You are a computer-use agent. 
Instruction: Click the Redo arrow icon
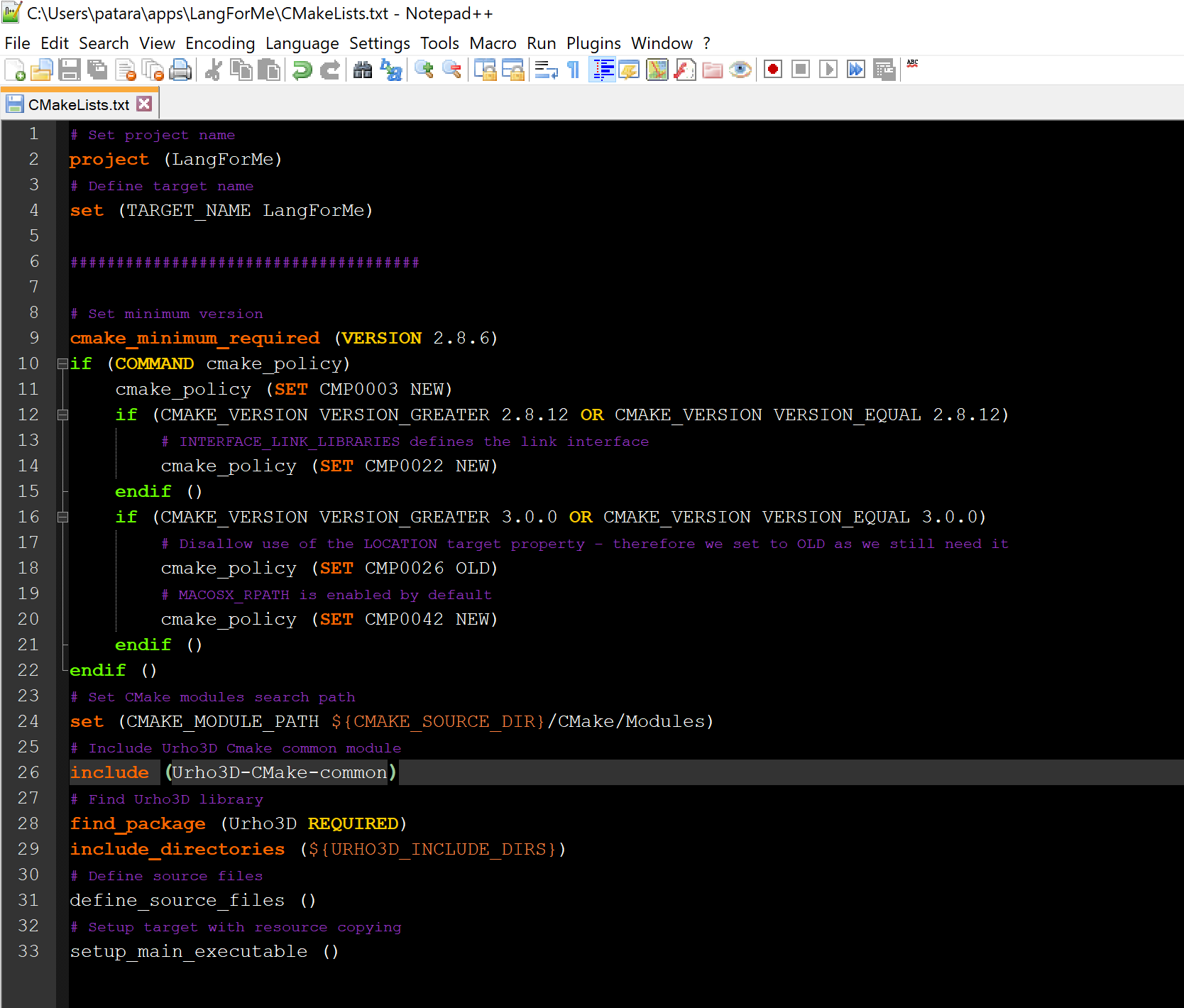(x=330, y=70)
